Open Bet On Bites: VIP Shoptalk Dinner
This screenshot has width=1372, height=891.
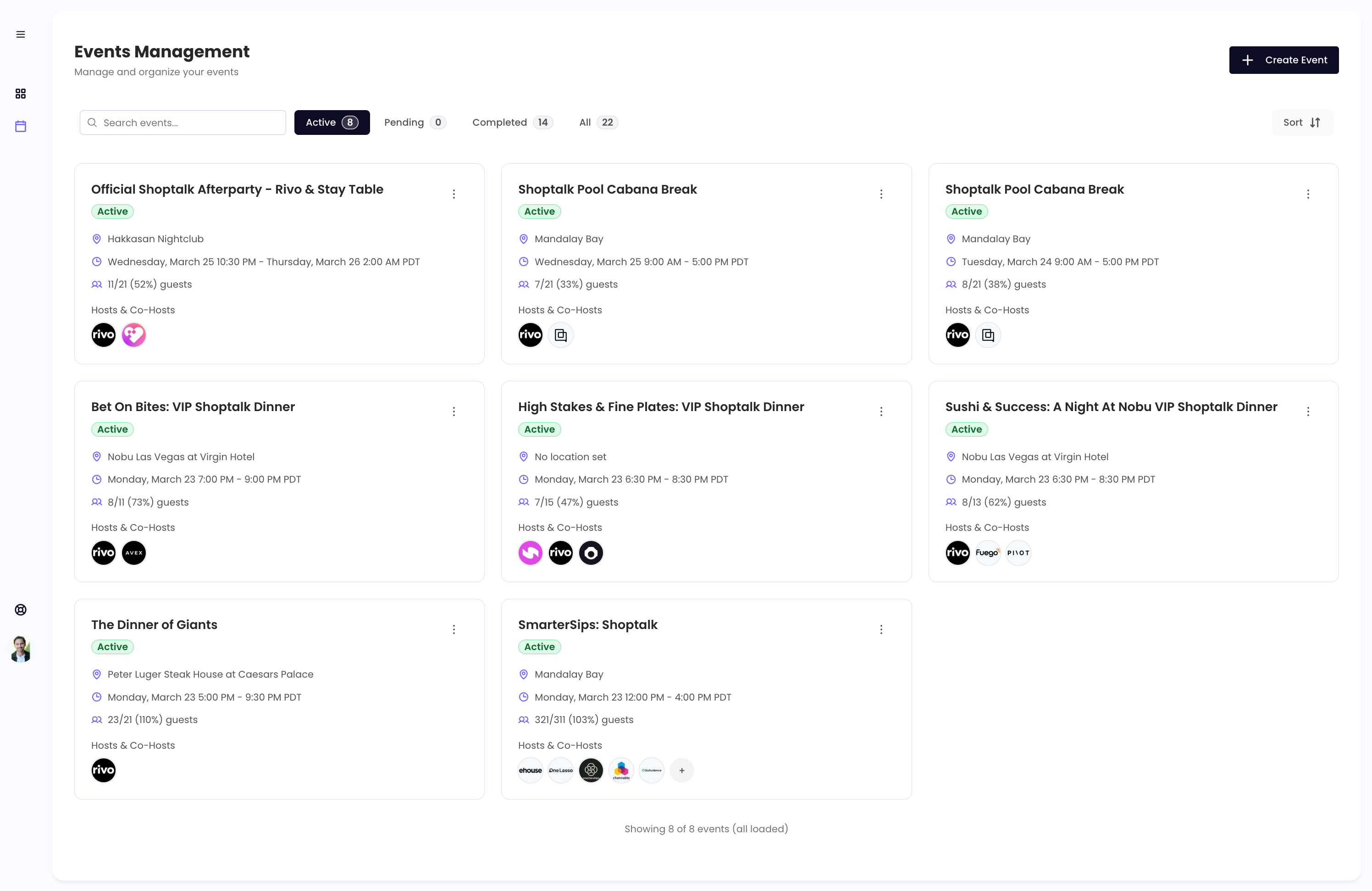193,407
